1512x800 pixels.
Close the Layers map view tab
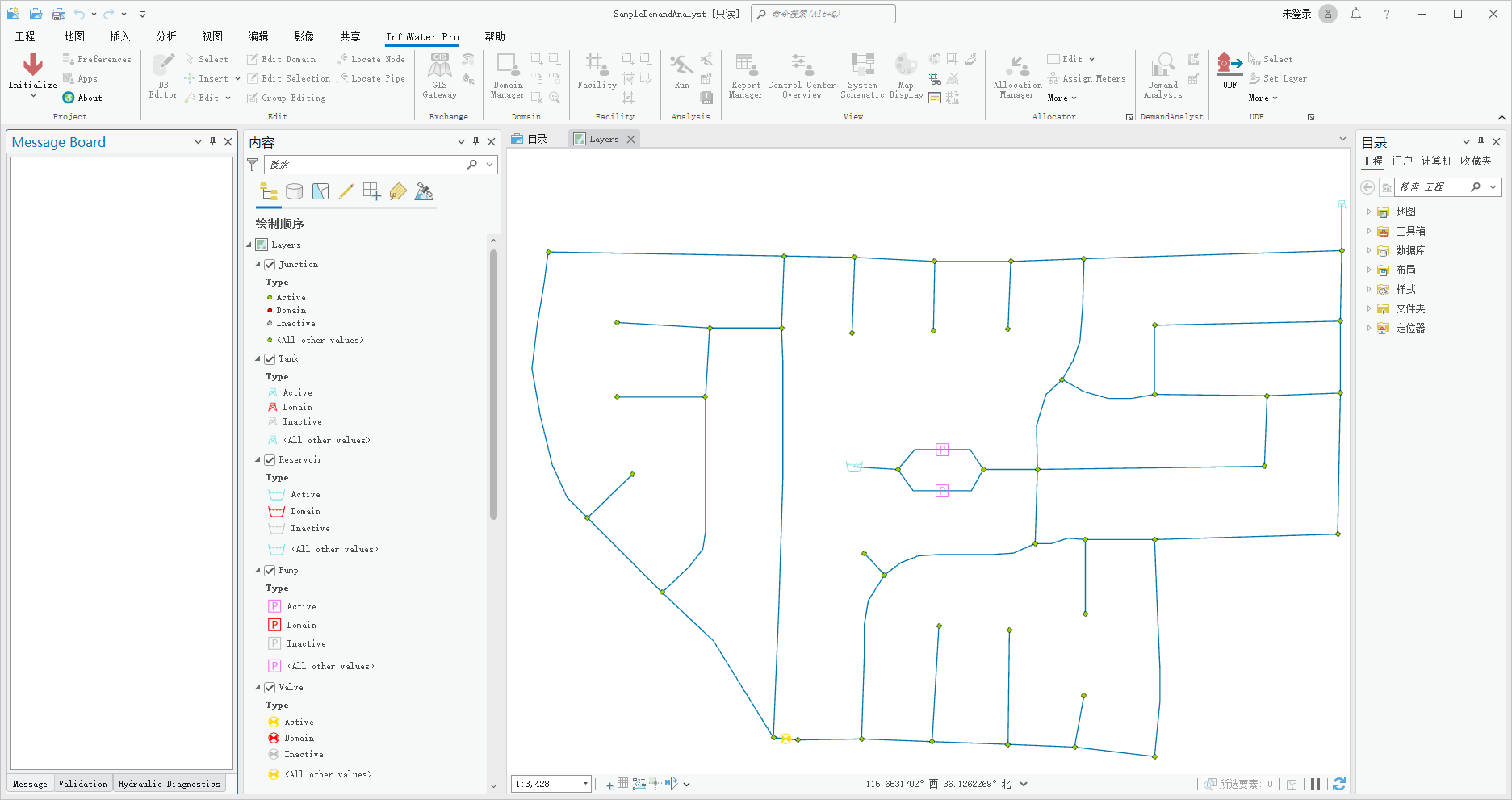point(631,140)
